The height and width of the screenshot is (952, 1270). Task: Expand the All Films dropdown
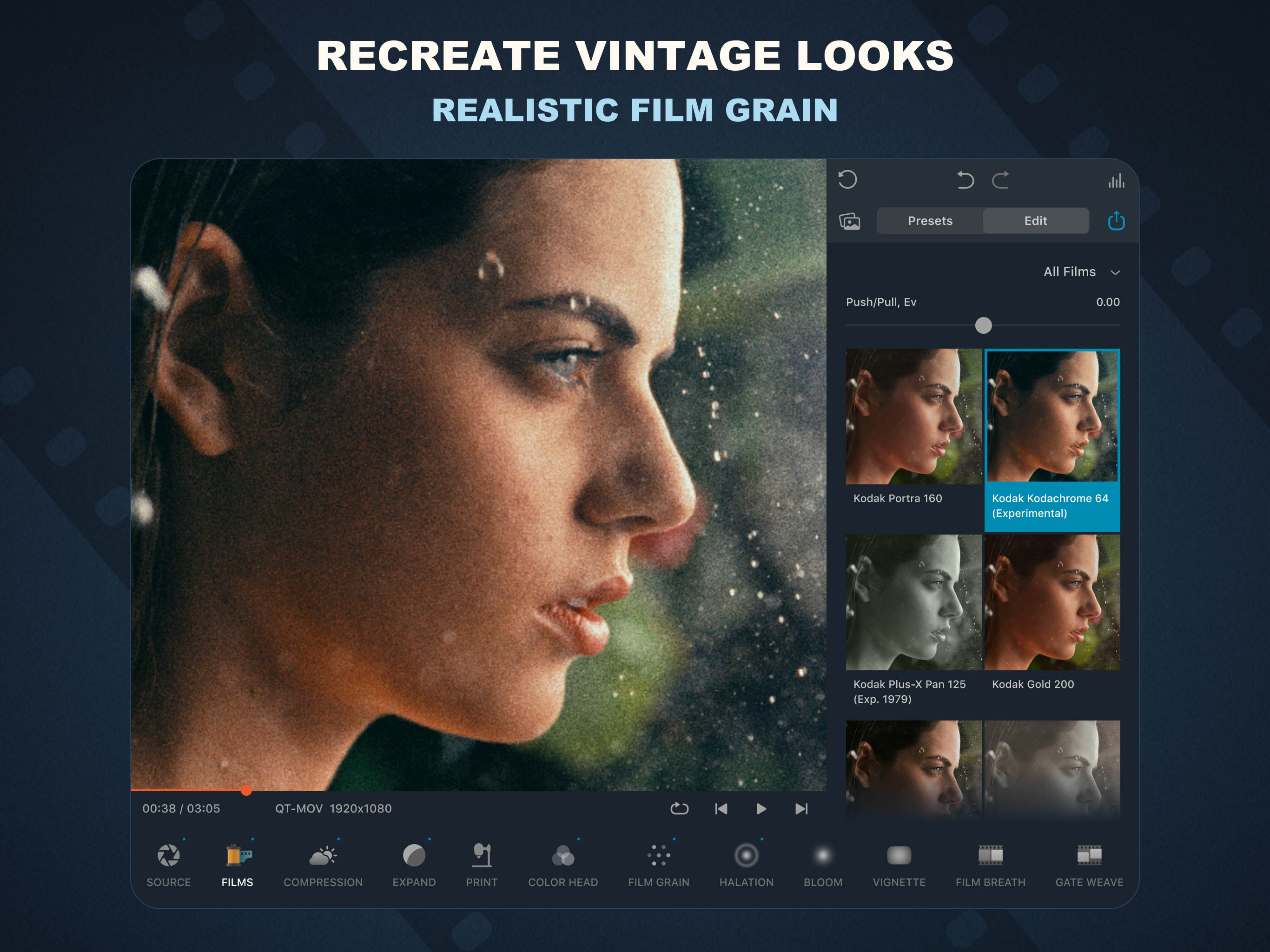(x=1081, y=271)
